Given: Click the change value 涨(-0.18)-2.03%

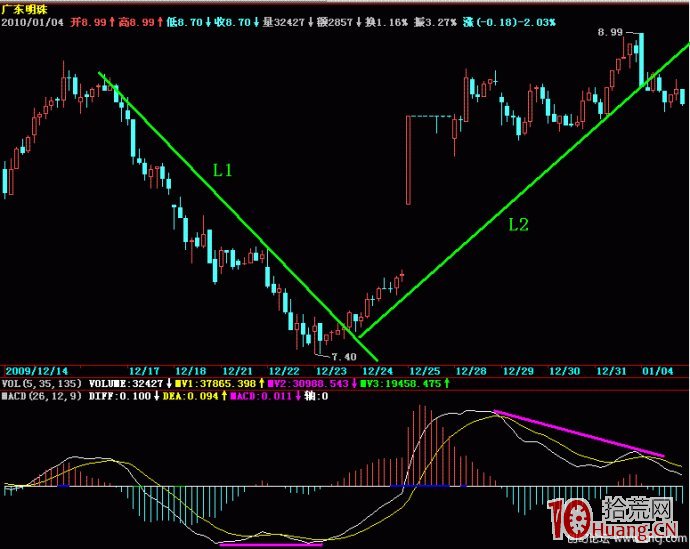Looking at the screenshot, I should [x=509, y=22].
